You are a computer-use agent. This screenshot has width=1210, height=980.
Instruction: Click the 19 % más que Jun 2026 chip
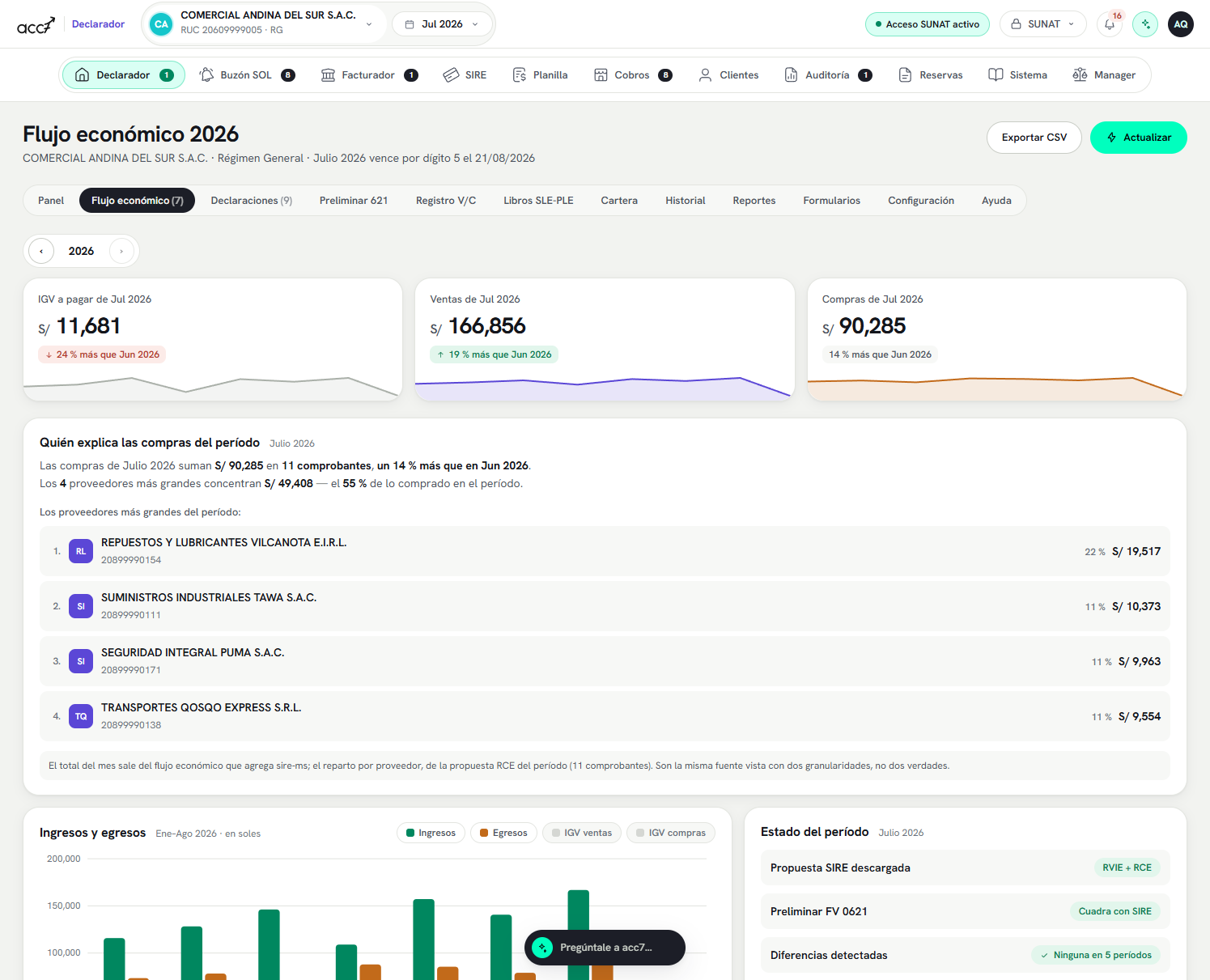(494, 354)
